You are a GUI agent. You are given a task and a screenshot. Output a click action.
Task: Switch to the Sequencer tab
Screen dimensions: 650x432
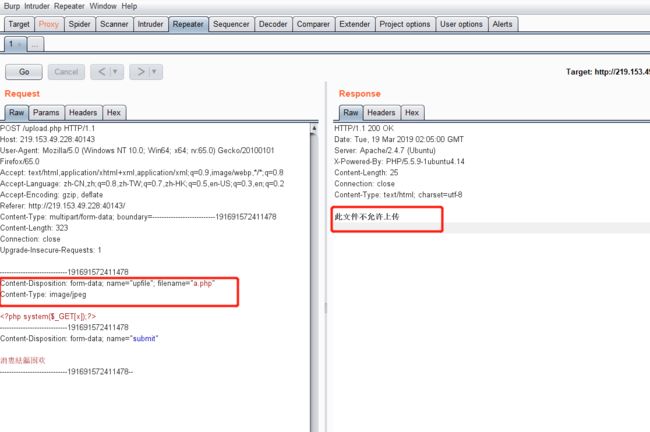point(231,24)
